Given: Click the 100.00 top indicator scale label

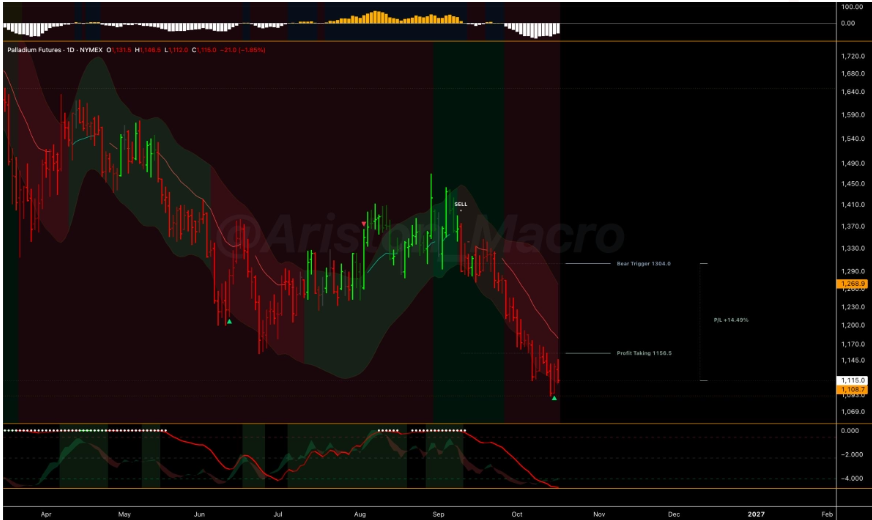Looking at the screenshot, I should [x=852, y=7].
